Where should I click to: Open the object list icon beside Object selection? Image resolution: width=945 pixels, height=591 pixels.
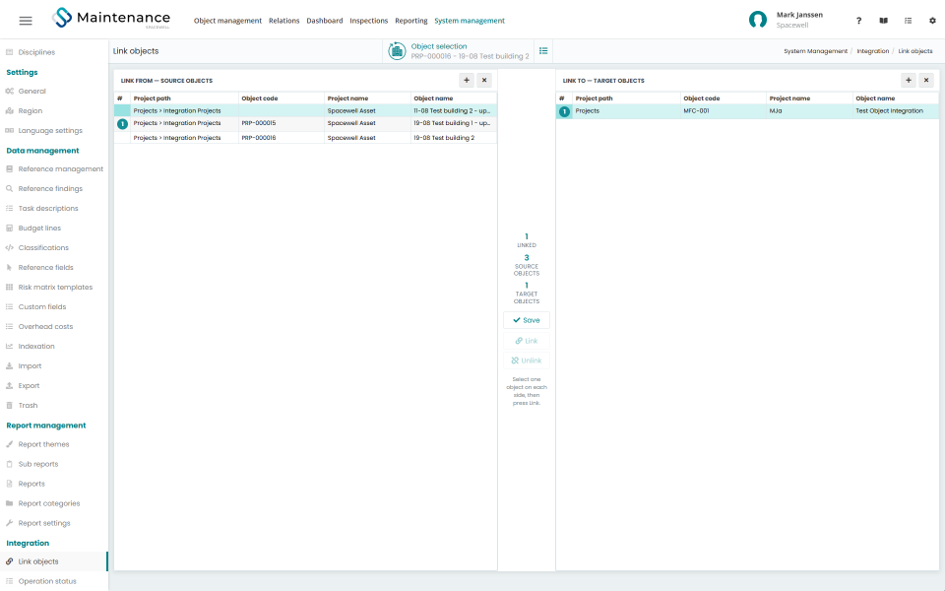pos(543,51)
